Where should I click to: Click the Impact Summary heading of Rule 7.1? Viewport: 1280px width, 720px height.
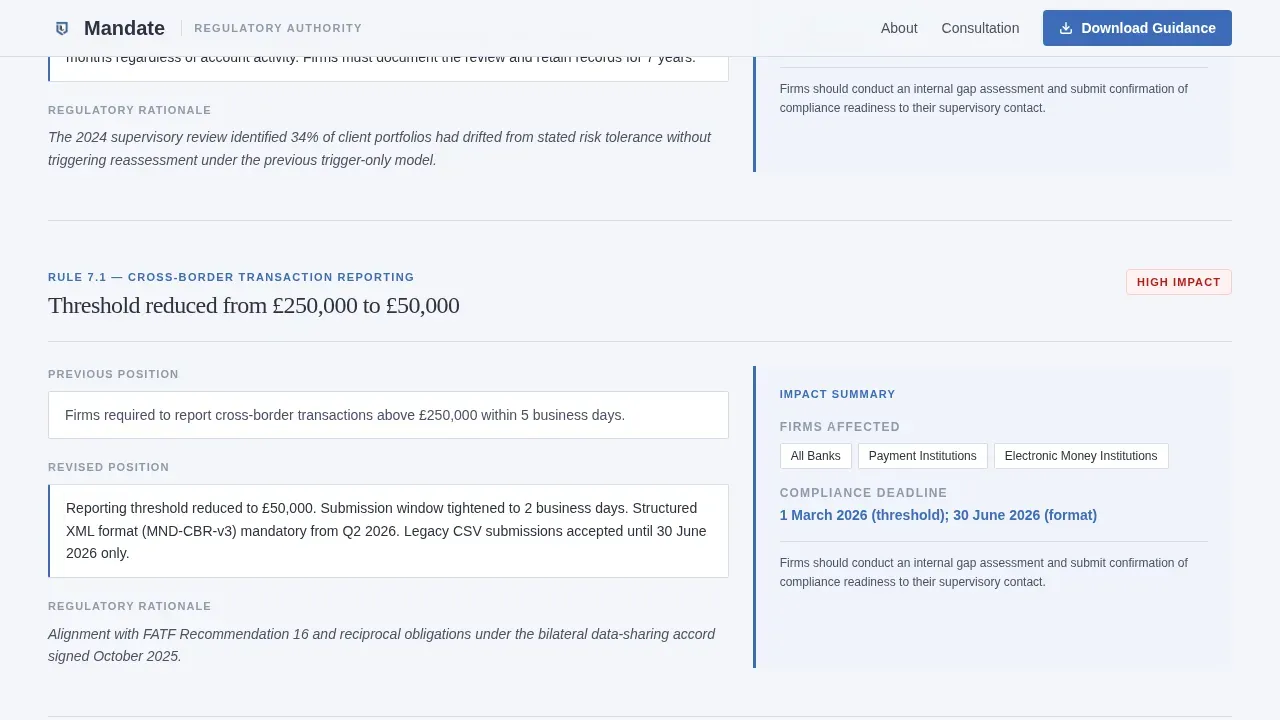click(x=838, y=394)
